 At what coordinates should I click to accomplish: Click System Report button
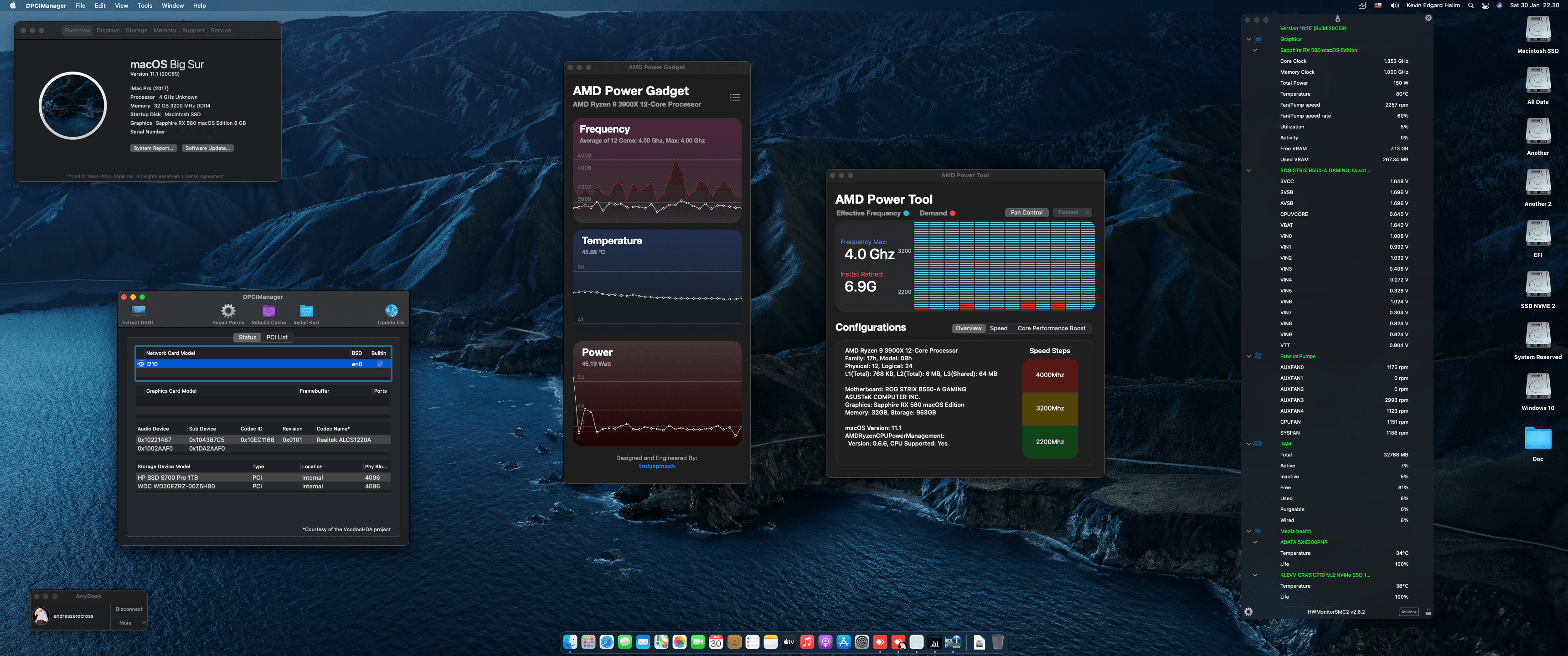154,148
